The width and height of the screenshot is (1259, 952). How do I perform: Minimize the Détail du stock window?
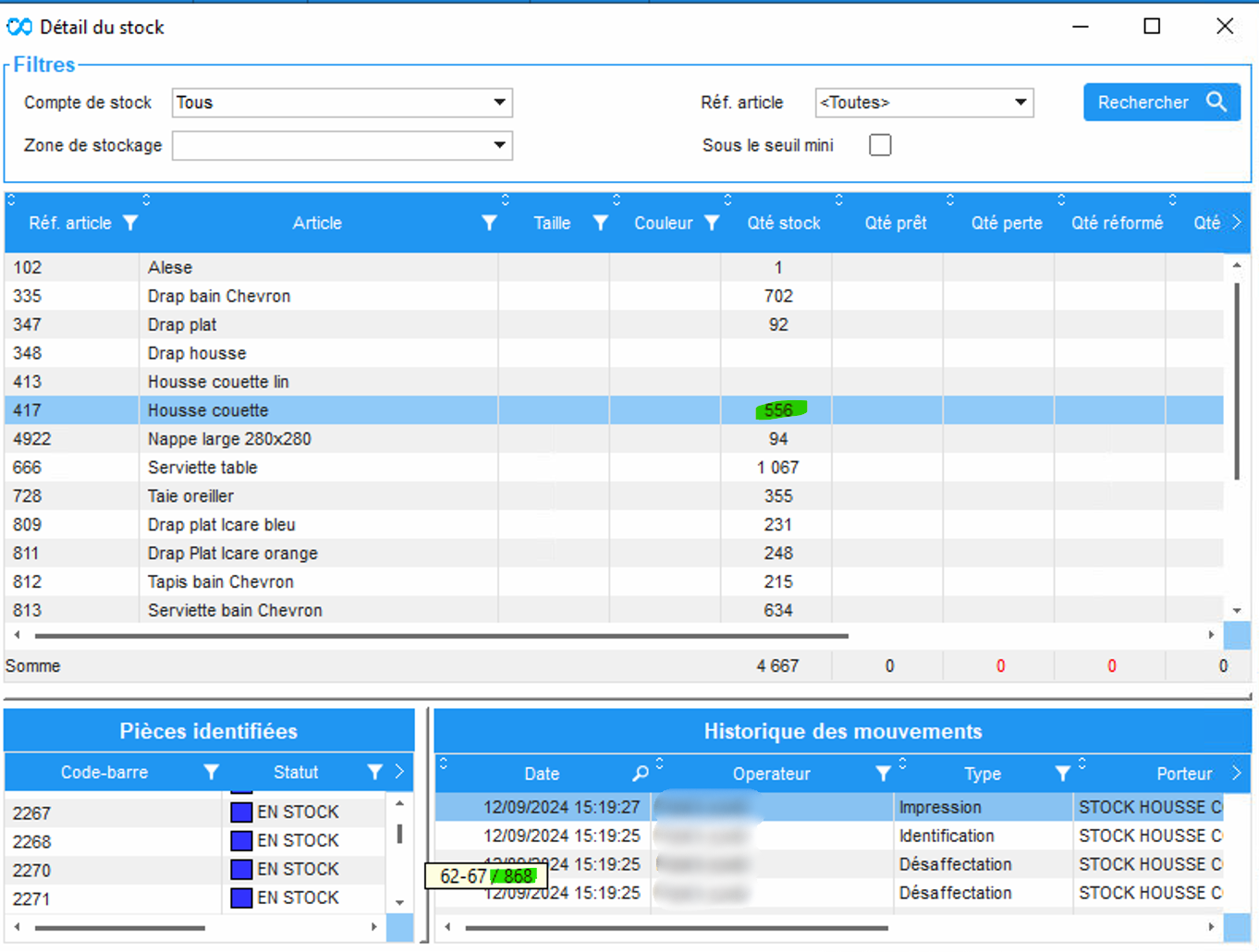tap(1081, 27)
